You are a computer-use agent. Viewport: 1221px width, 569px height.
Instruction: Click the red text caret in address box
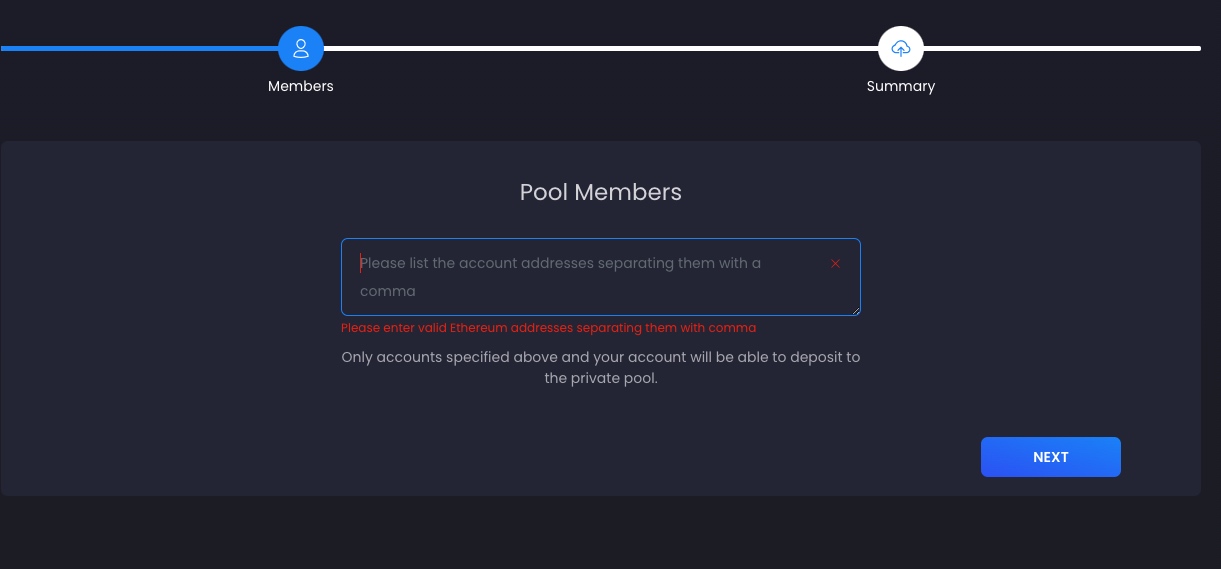click(x=361, y=263)
